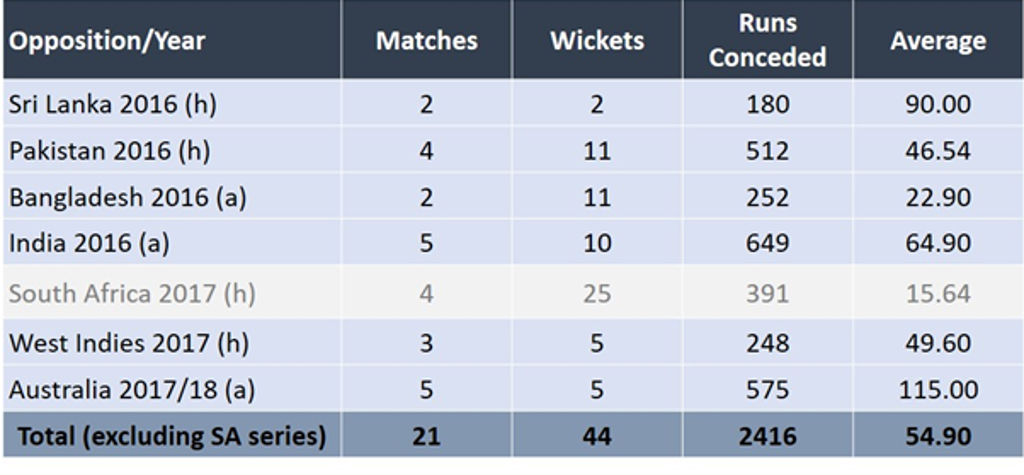Click the total average 54.90 cell
Image resolution: width=1024 pixels, height=475 pixels.
(x=938, y=436)
